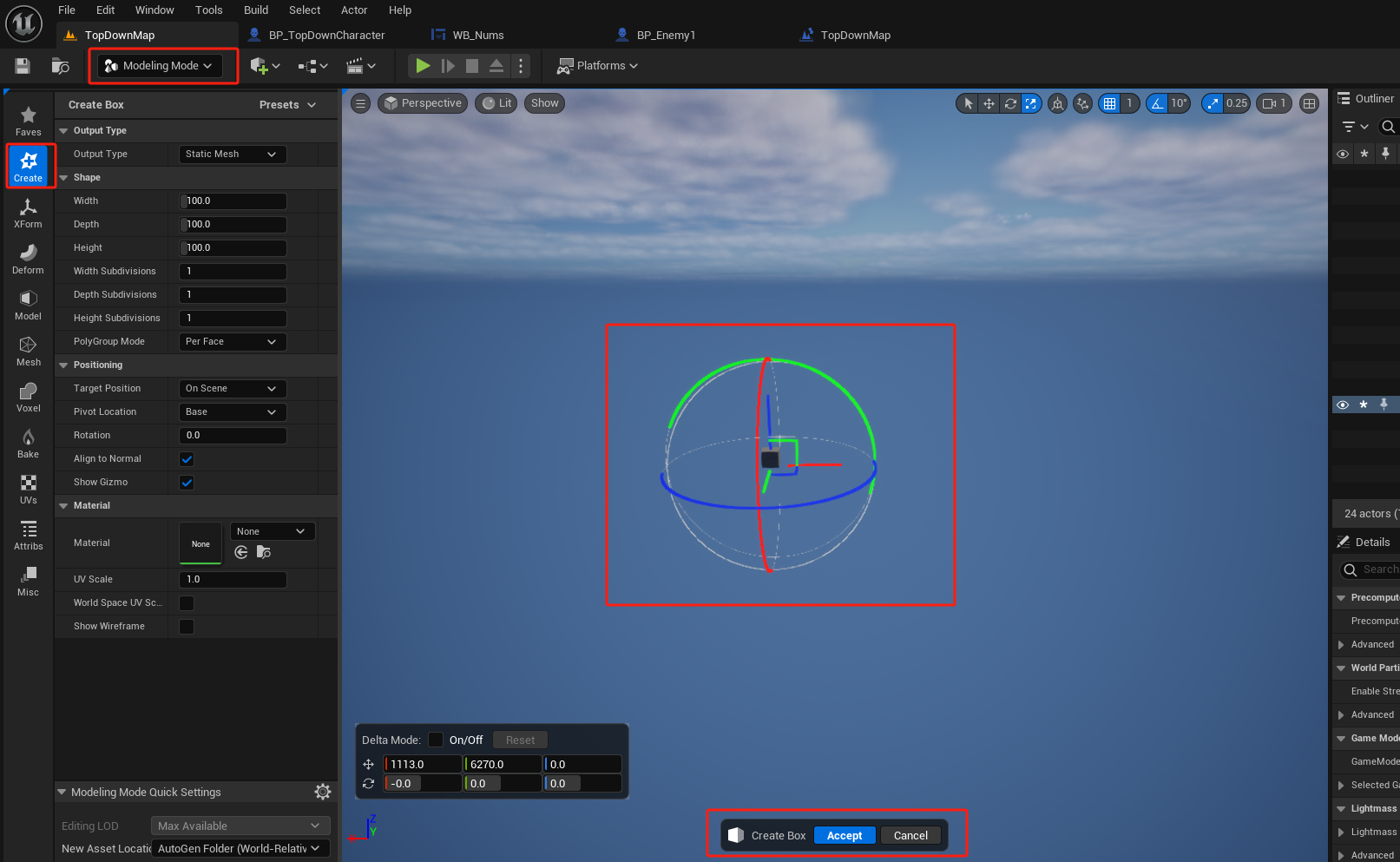Open Pivot Location Base dropdown
Viewport: 1400px width, 862px height.
[232, 411]
